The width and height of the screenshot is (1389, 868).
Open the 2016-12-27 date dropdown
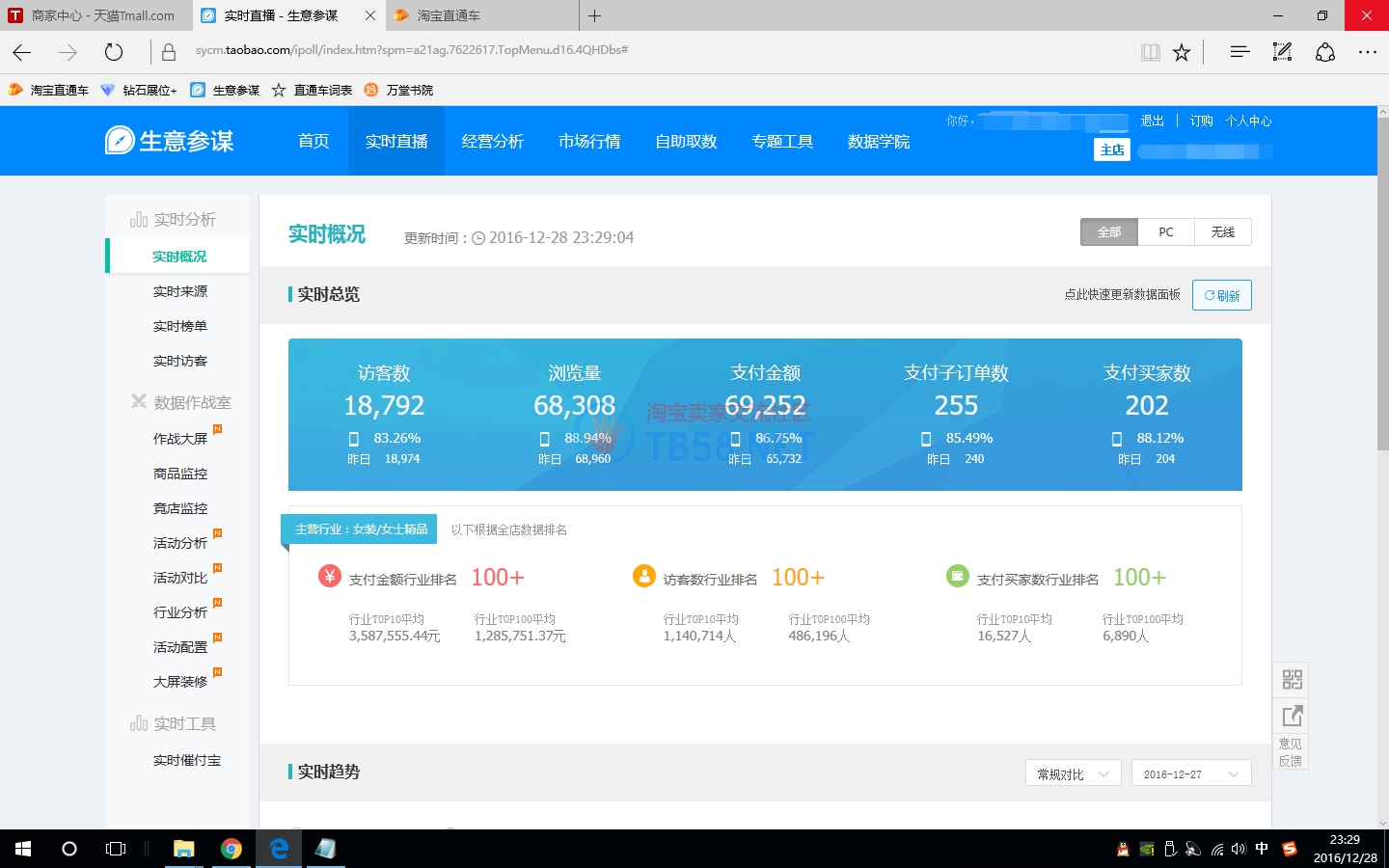1190,773
